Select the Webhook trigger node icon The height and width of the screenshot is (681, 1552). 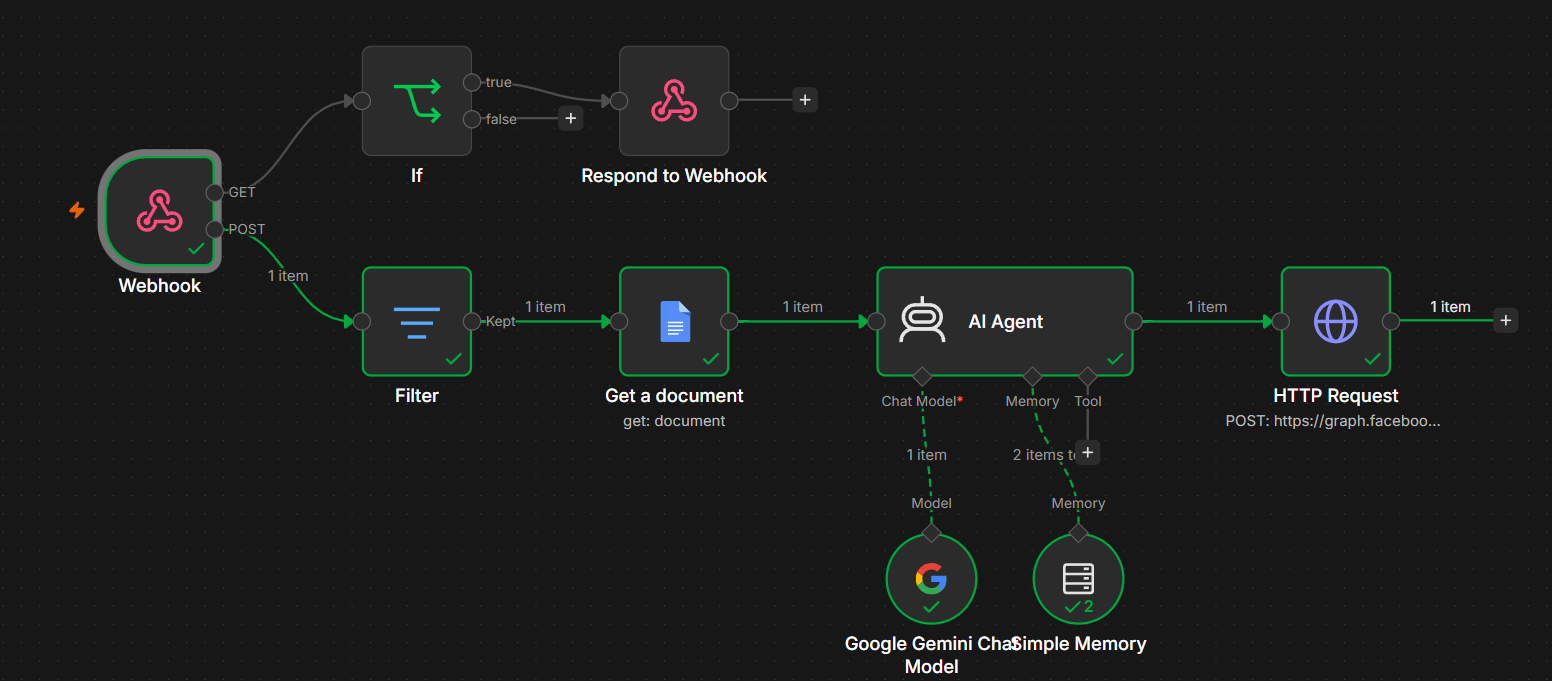point(159,211)
